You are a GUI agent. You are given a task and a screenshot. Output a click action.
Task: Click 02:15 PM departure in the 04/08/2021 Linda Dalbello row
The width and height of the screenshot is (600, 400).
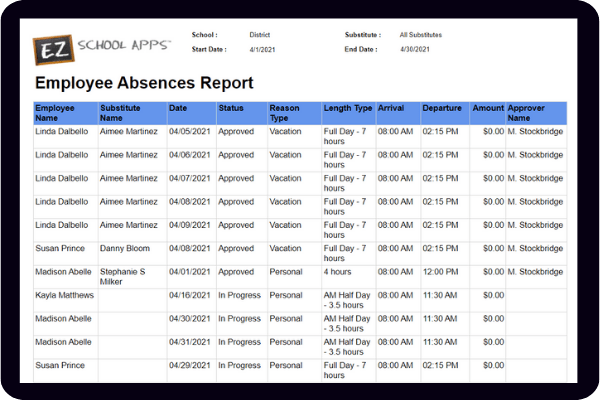click(x=440, y=201)
